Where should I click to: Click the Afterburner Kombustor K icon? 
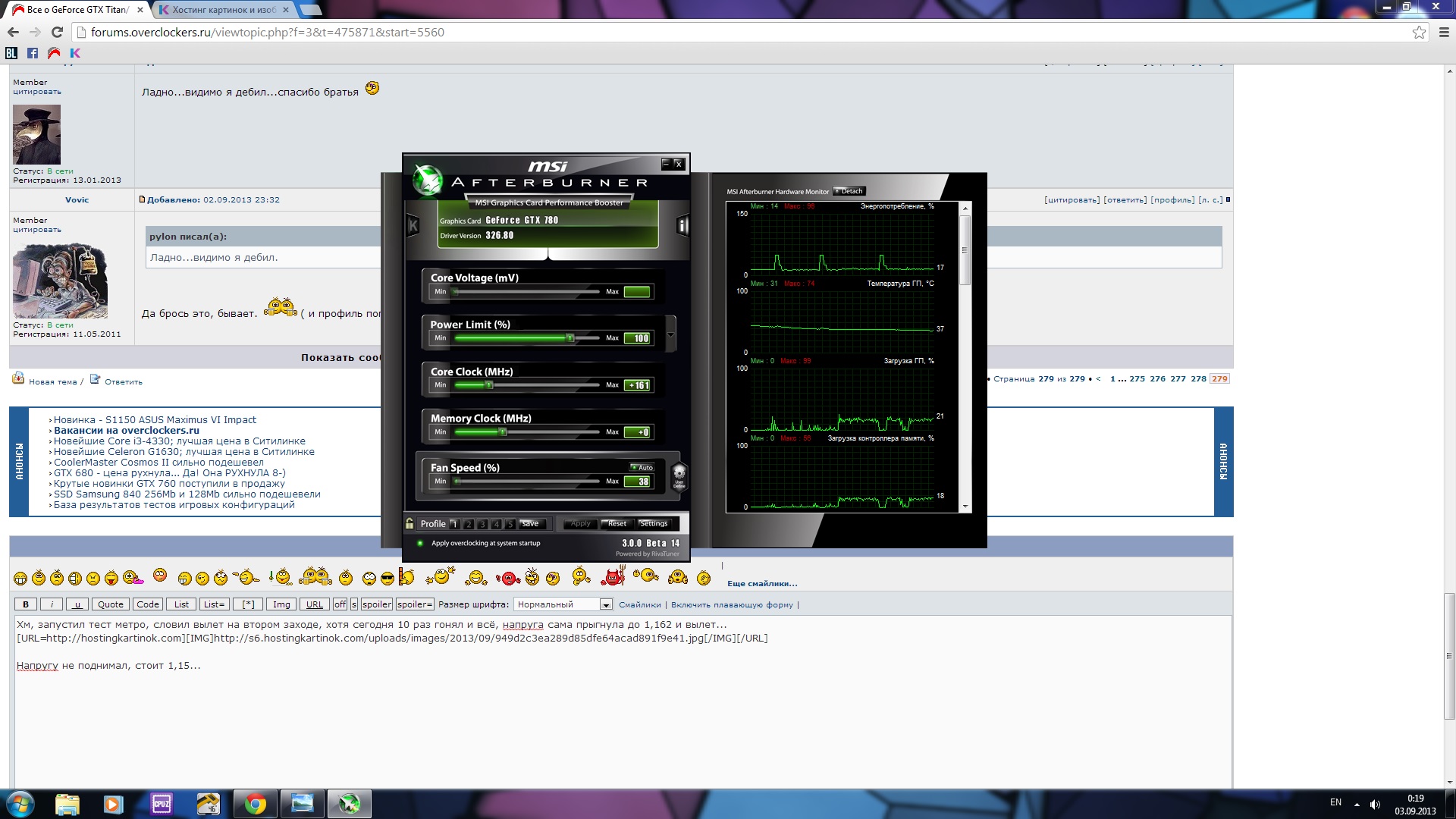coord(413,225)
